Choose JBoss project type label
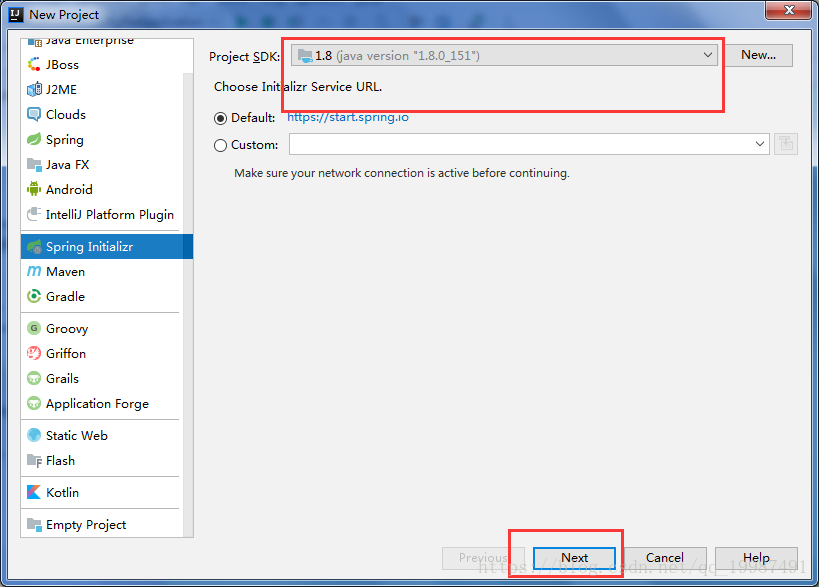The height and width of the screenshot is (587, 819). (62, 65)
